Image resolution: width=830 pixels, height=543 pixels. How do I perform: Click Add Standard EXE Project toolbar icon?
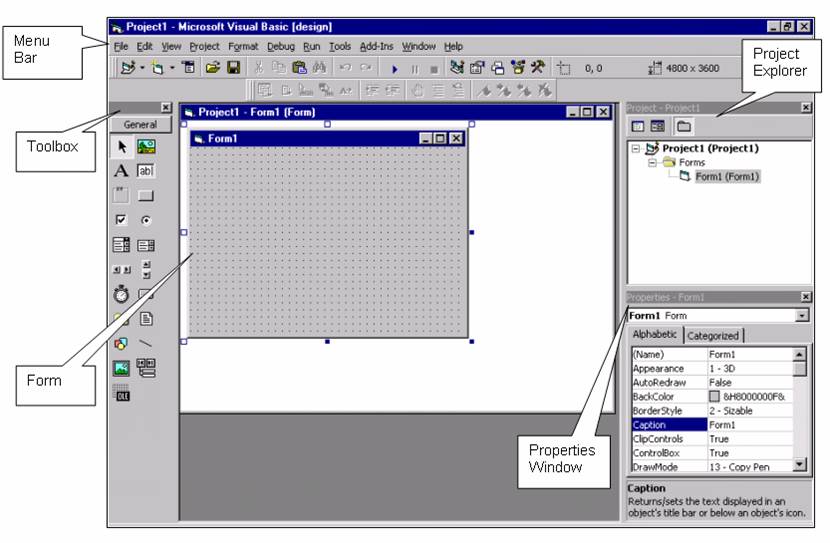click(x=128, y=68)
